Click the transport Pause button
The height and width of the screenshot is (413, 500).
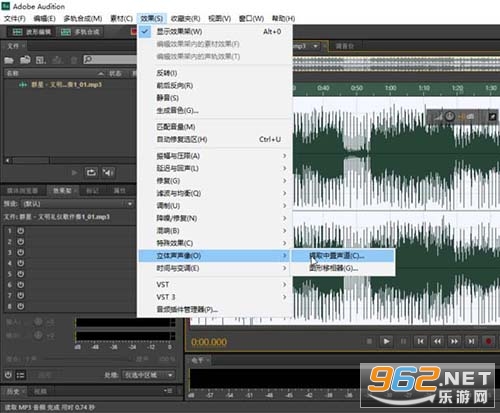[x=403, y=341]
